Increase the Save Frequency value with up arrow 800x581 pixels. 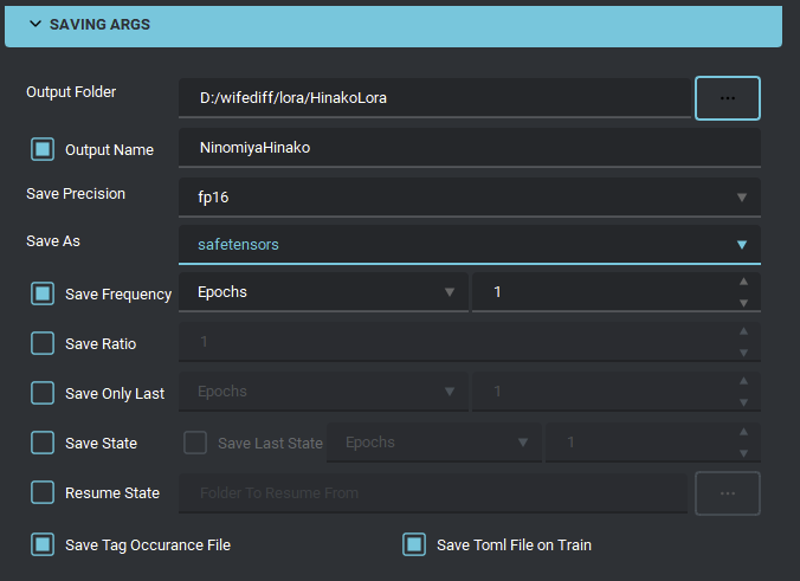[x=743, y=282]
